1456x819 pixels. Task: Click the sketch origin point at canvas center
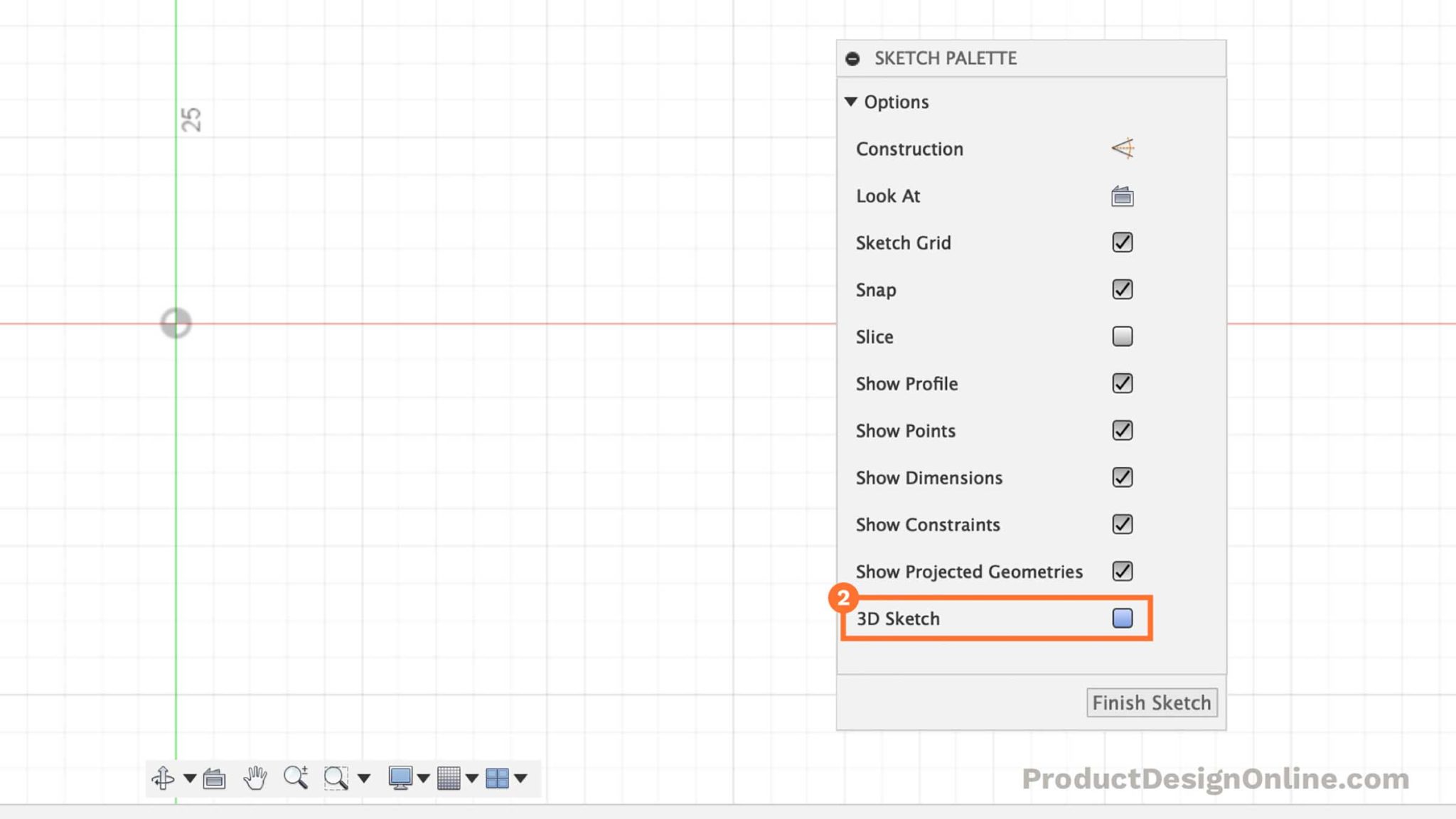point(175,323)
